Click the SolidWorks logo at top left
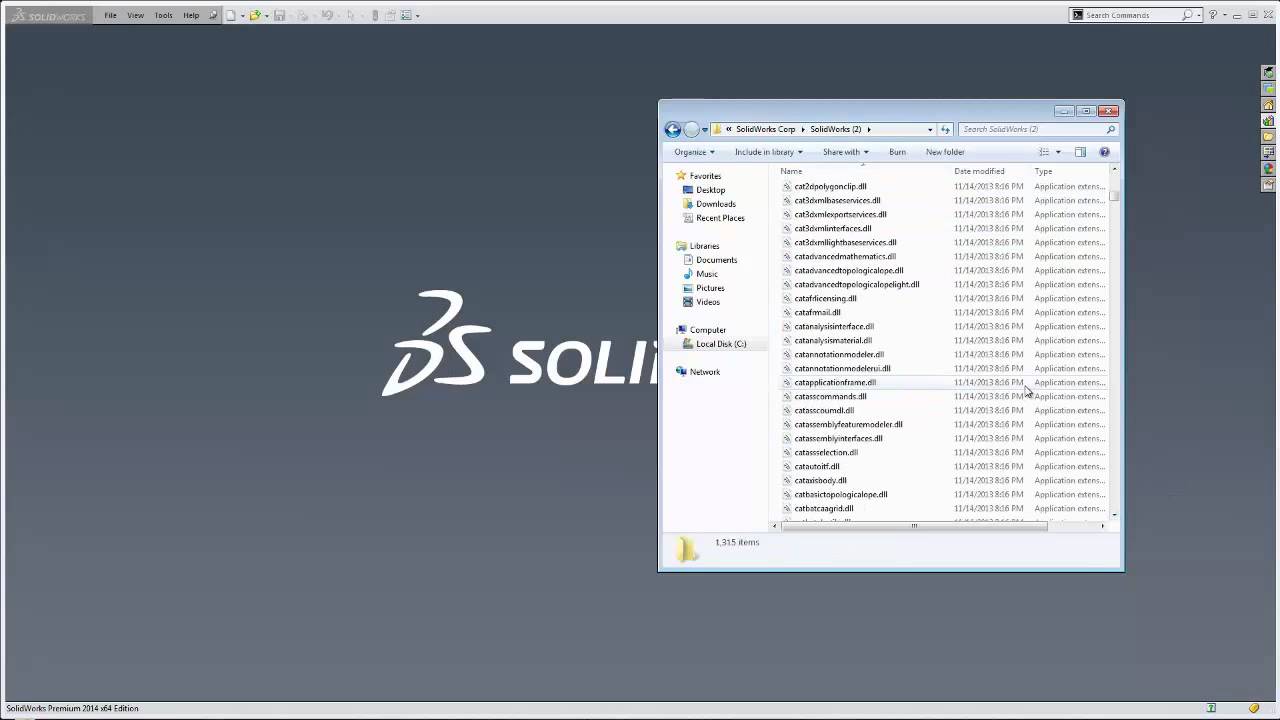 [48, 16]
